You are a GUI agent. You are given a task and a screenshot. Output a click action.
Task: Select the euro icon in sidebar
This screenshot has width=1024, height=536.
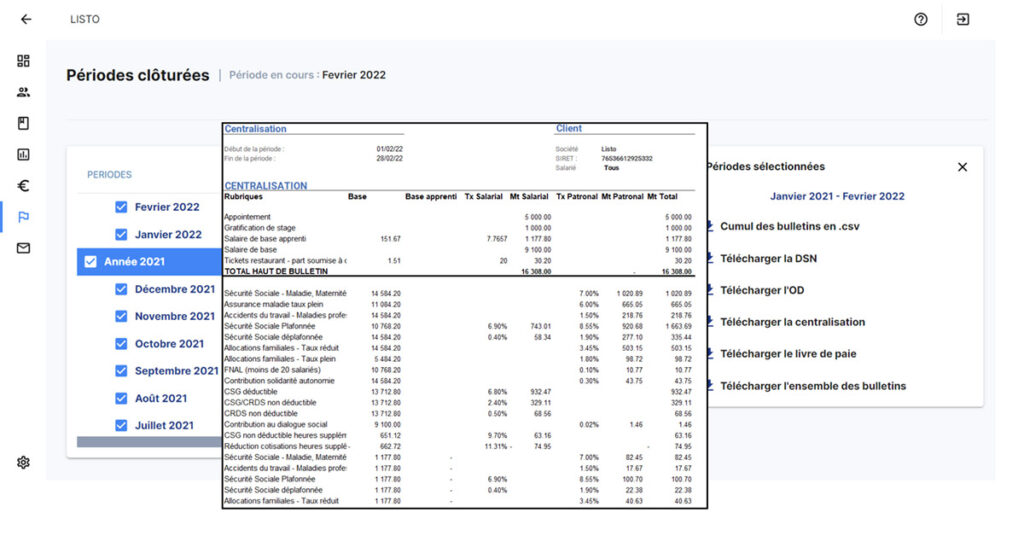coord(23,185)
